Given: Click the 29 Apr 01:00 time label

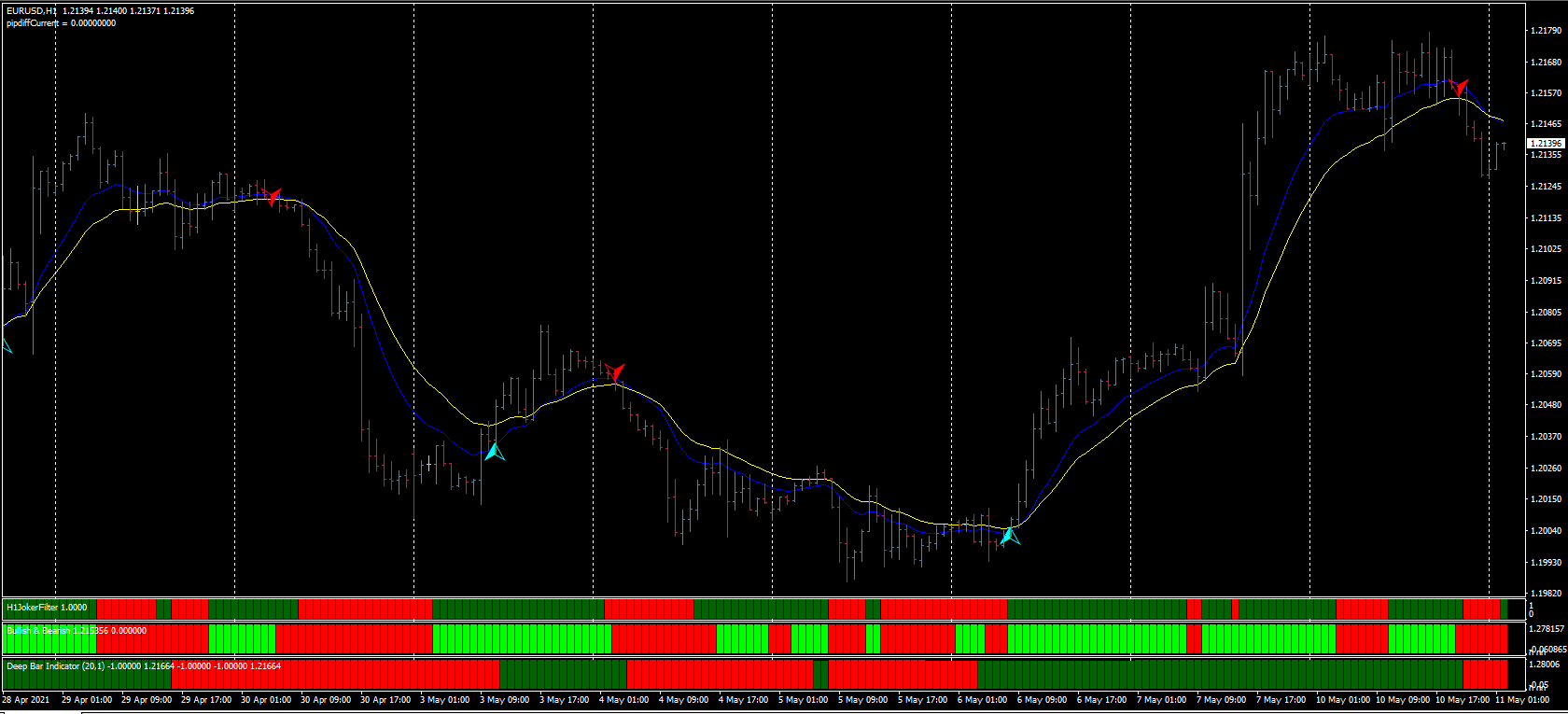Looking at the screenshot, I should pyautogui.click(x=87, y=700).
